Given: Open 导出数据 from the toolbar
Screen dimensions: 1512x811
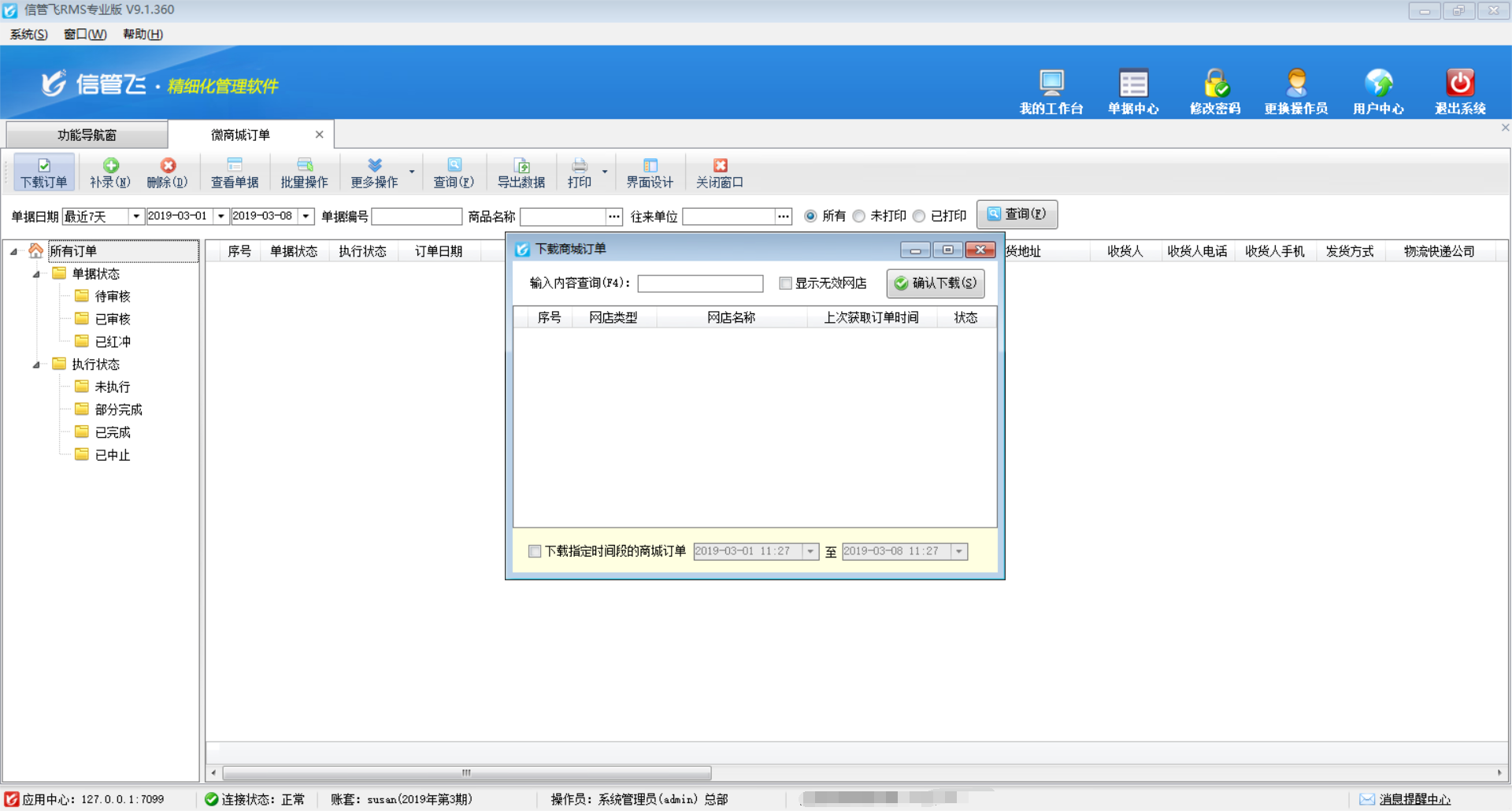Looking at the screenshot, I should click(x=521, y=172).
